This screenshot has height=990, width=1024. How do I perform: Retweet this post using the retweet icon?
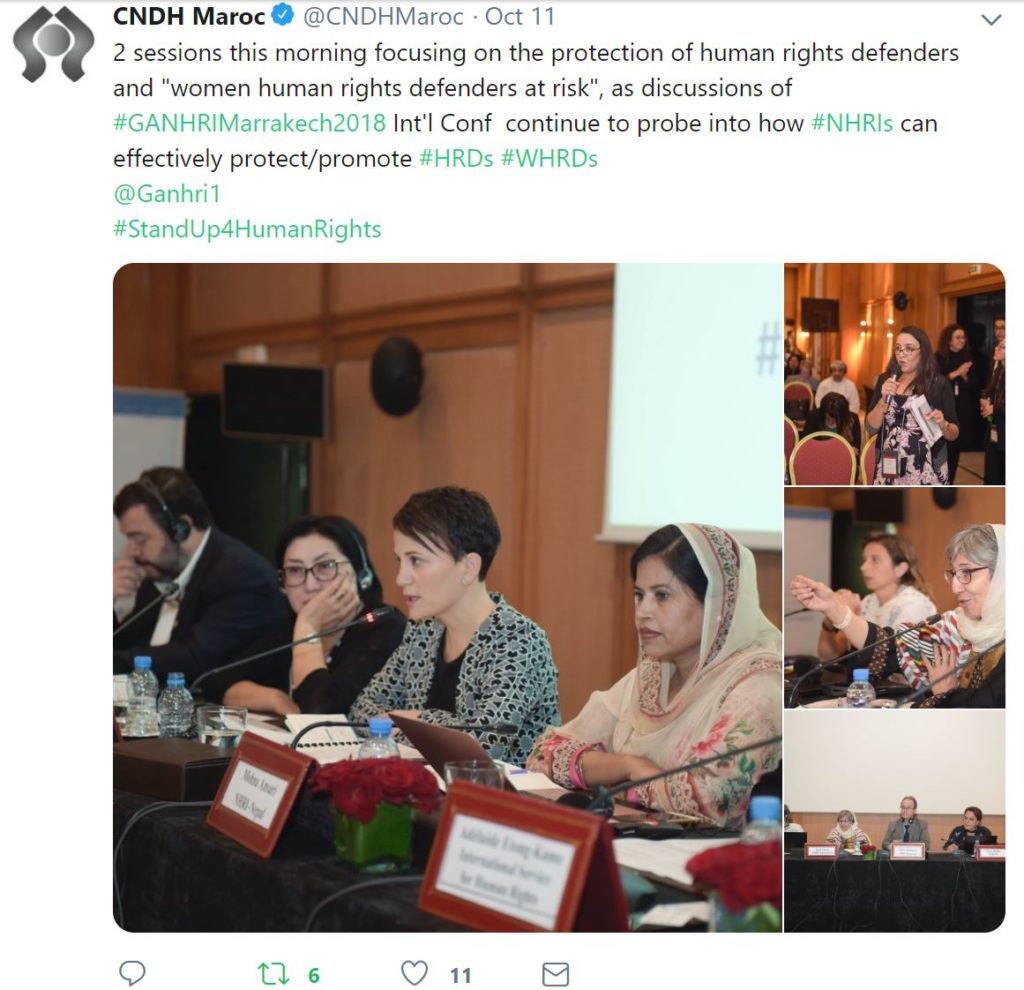(274, 974)
